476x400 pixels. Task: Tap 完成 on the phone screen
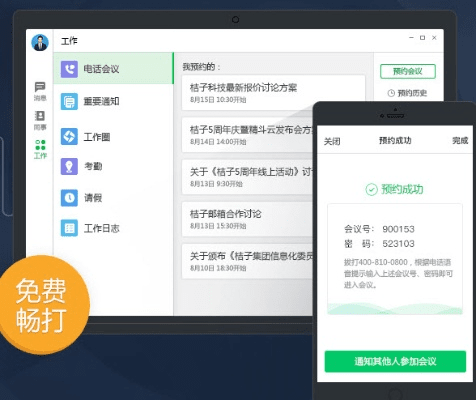[x=460, y=141]
